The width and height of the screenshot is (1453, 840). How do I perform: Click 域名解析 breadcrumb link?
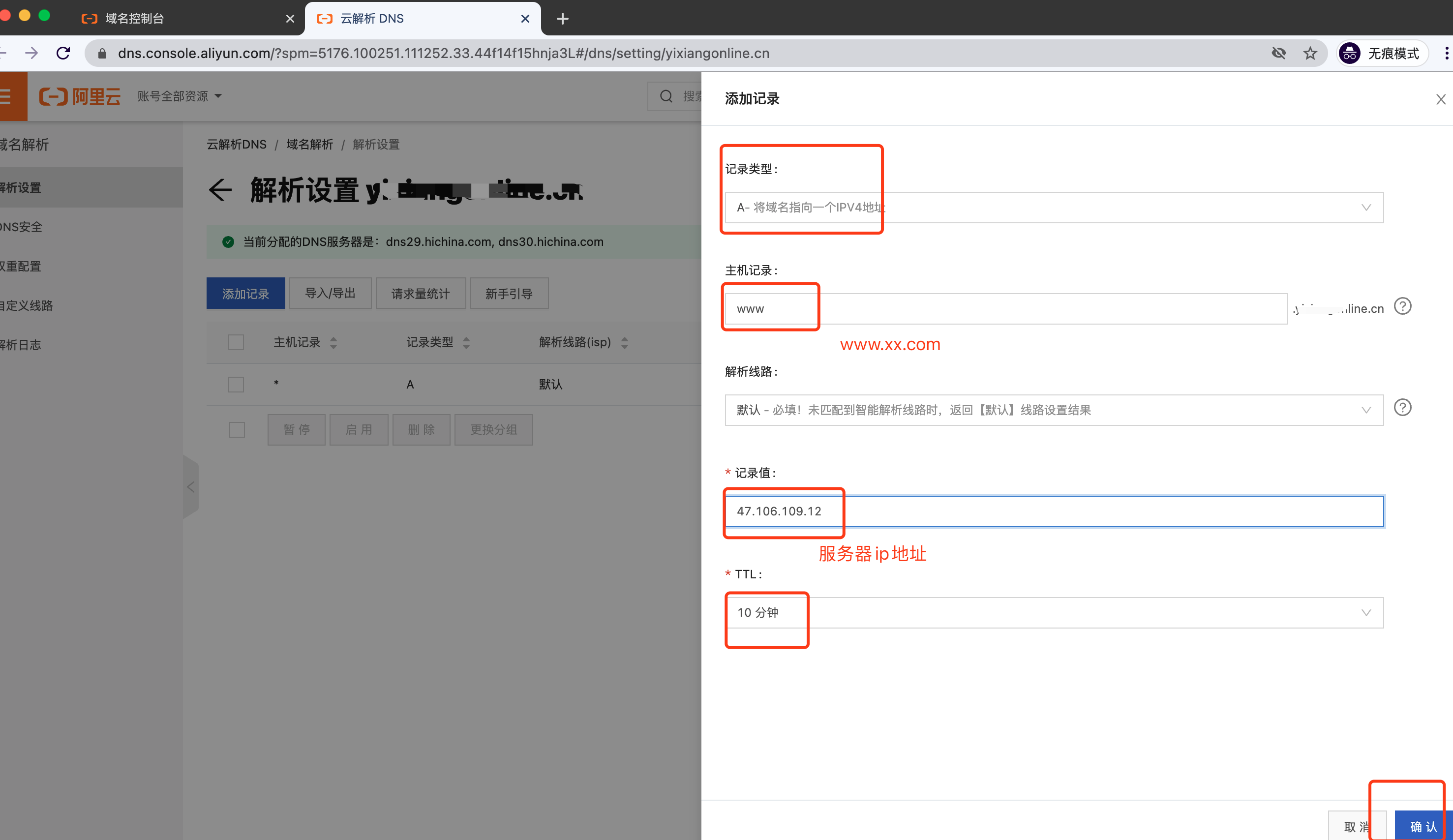pos(309,144)
